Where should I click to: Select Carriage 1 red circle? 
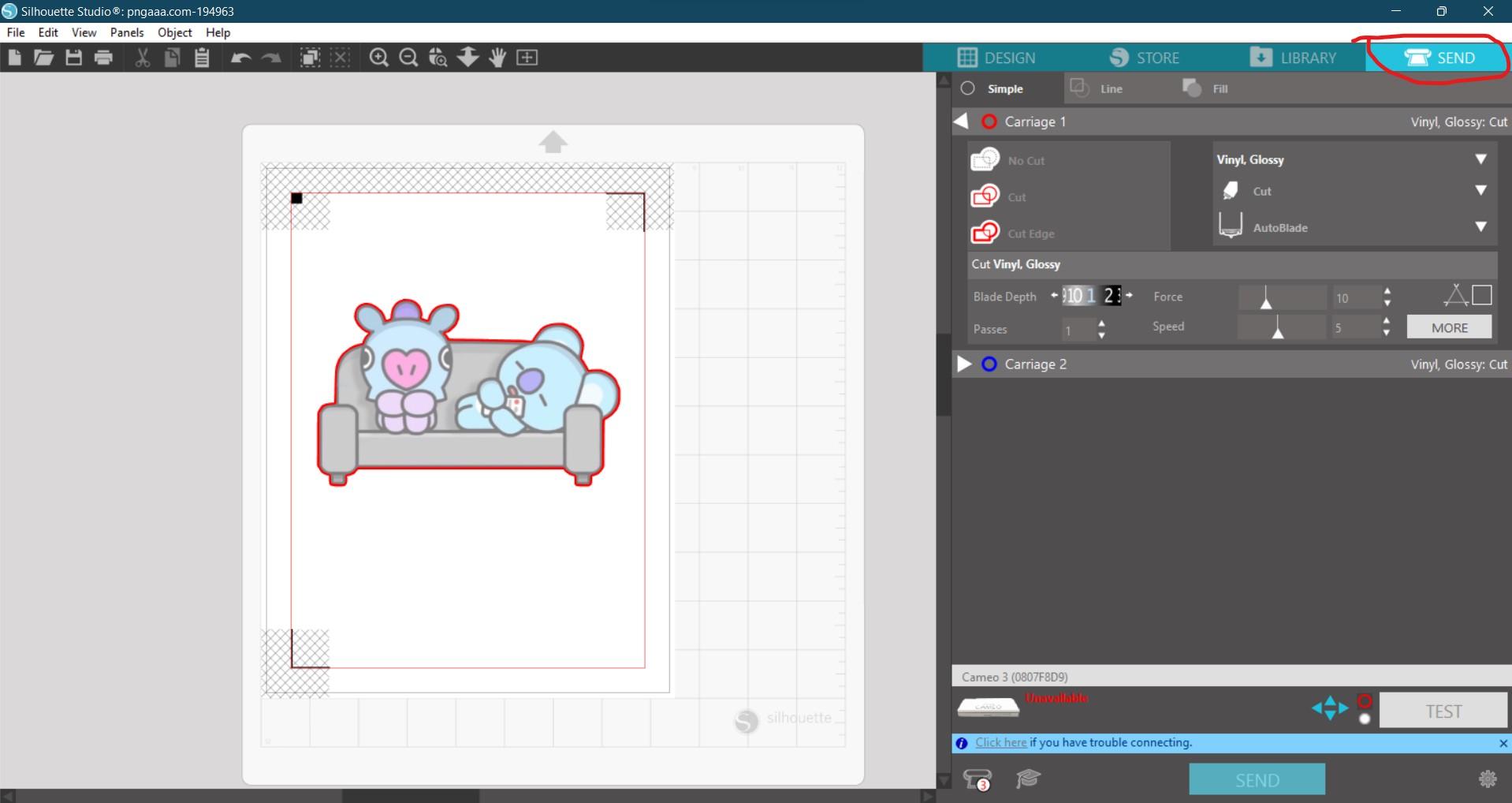click(989, 121)
